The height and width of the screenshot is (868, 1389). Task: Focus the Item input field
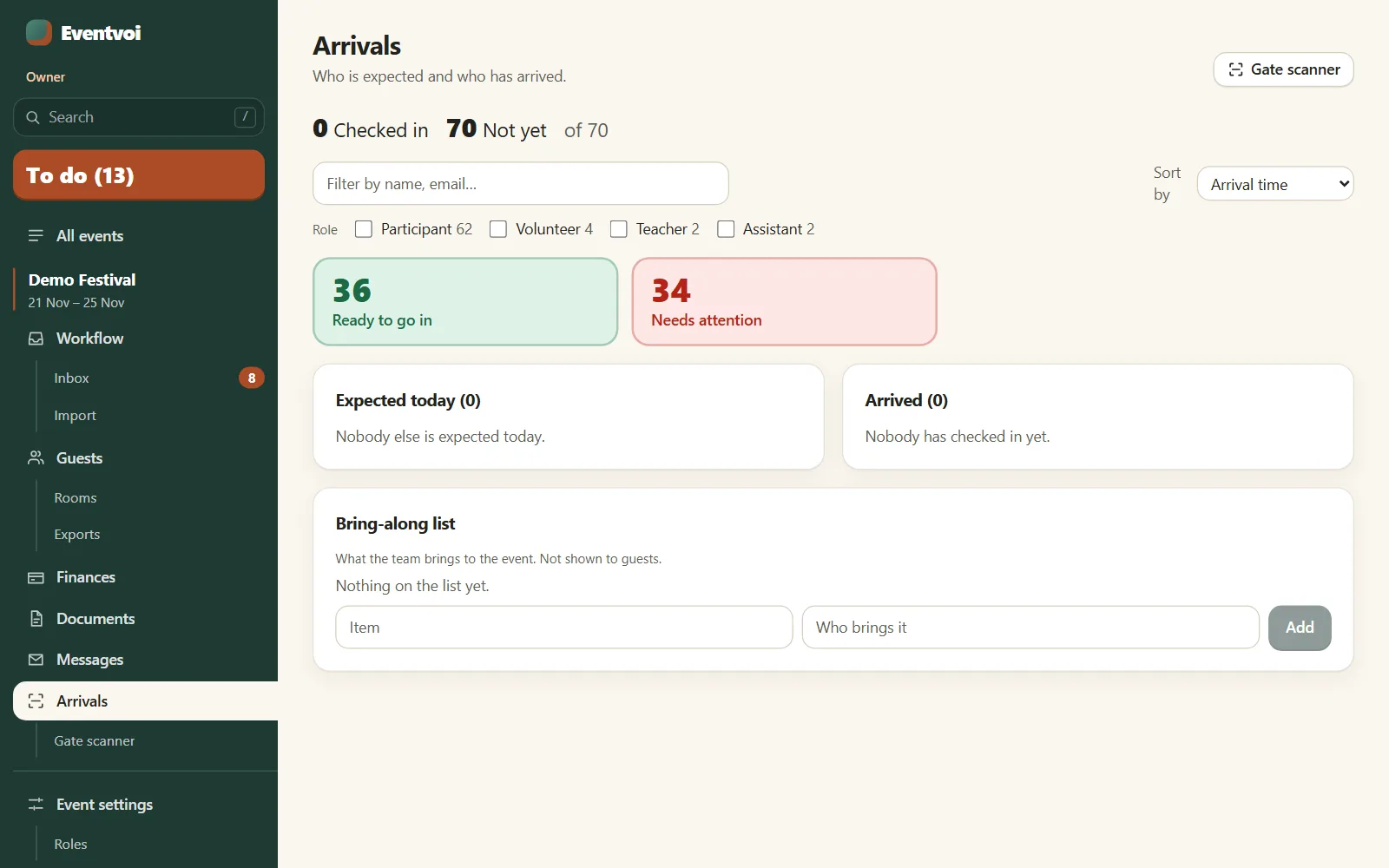coord(564,628)
